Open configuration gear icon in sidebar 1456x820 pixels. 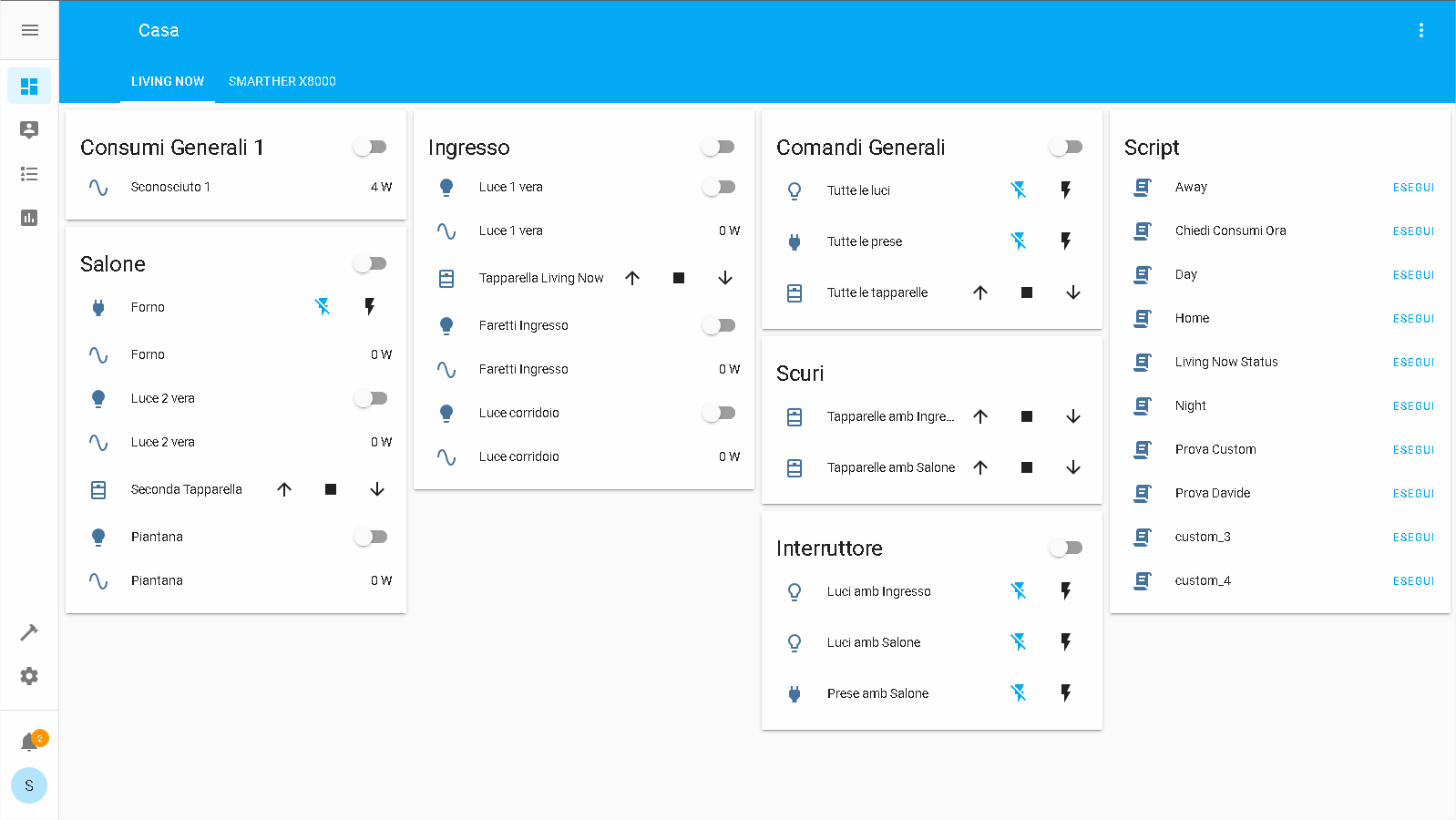pos(29,676)
